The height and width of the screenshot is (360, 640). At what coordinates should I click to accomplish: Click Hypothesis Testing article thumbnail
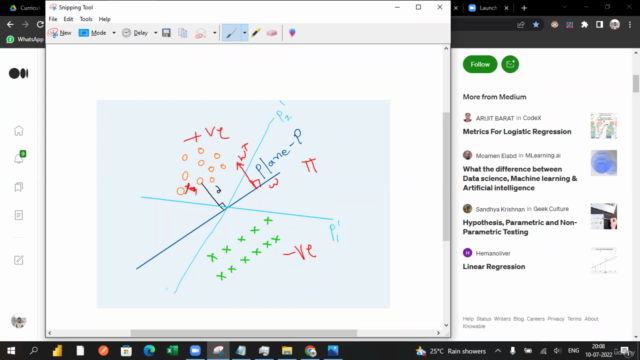click(604, 216)
